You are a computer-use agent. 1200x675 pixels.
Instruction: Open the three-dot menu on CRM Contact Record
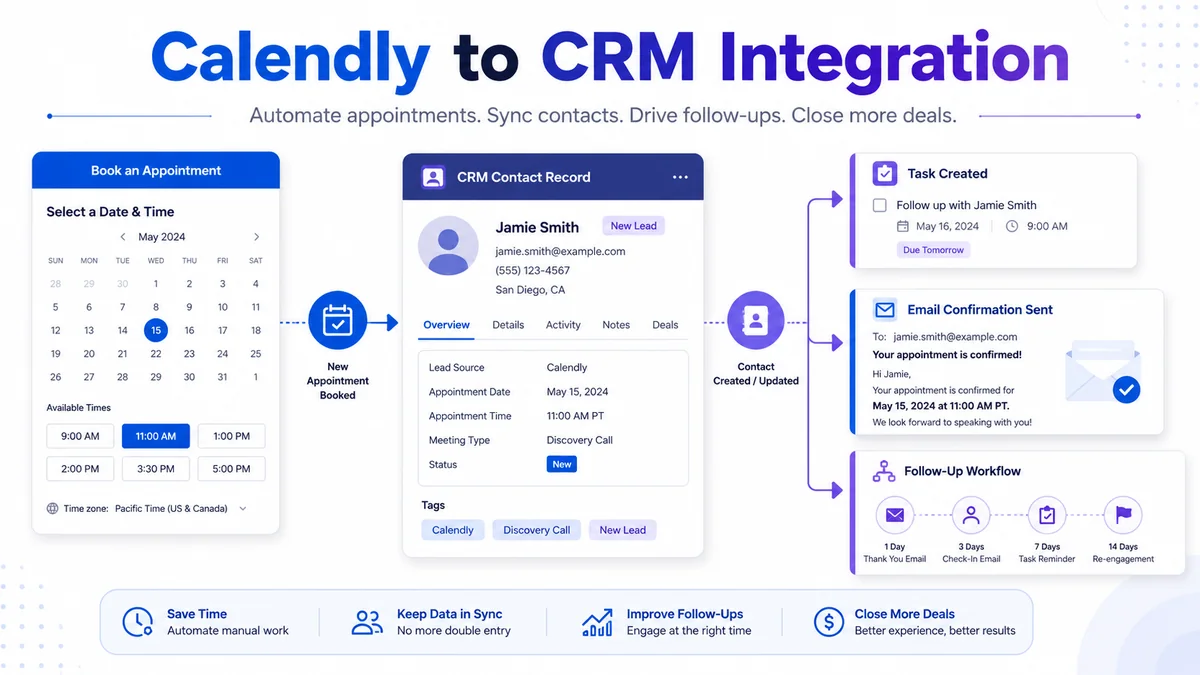pyautogui.click(x=680, y=177)
